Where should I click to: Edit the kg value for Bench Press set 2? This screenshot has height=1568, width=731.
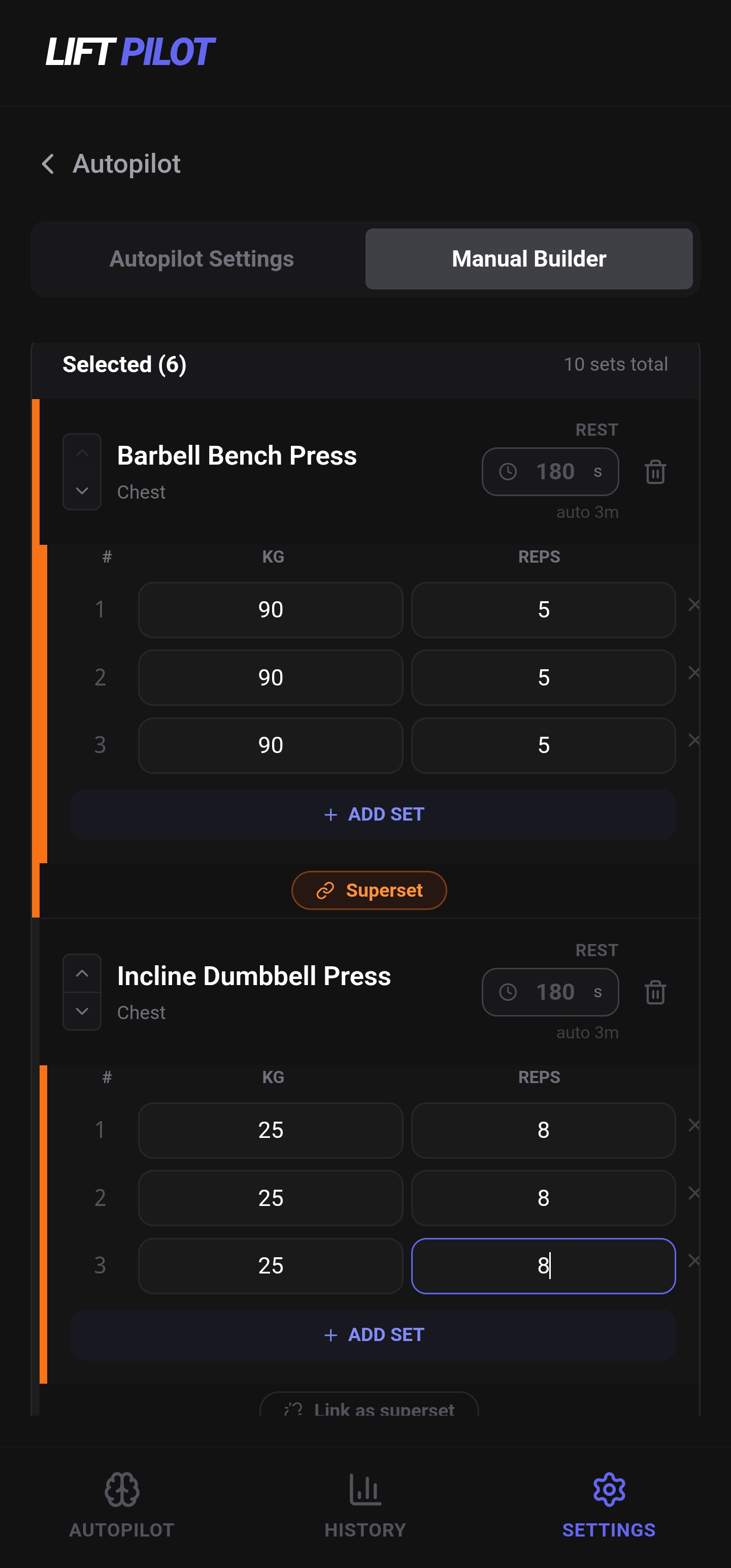[x=271, y=677]
